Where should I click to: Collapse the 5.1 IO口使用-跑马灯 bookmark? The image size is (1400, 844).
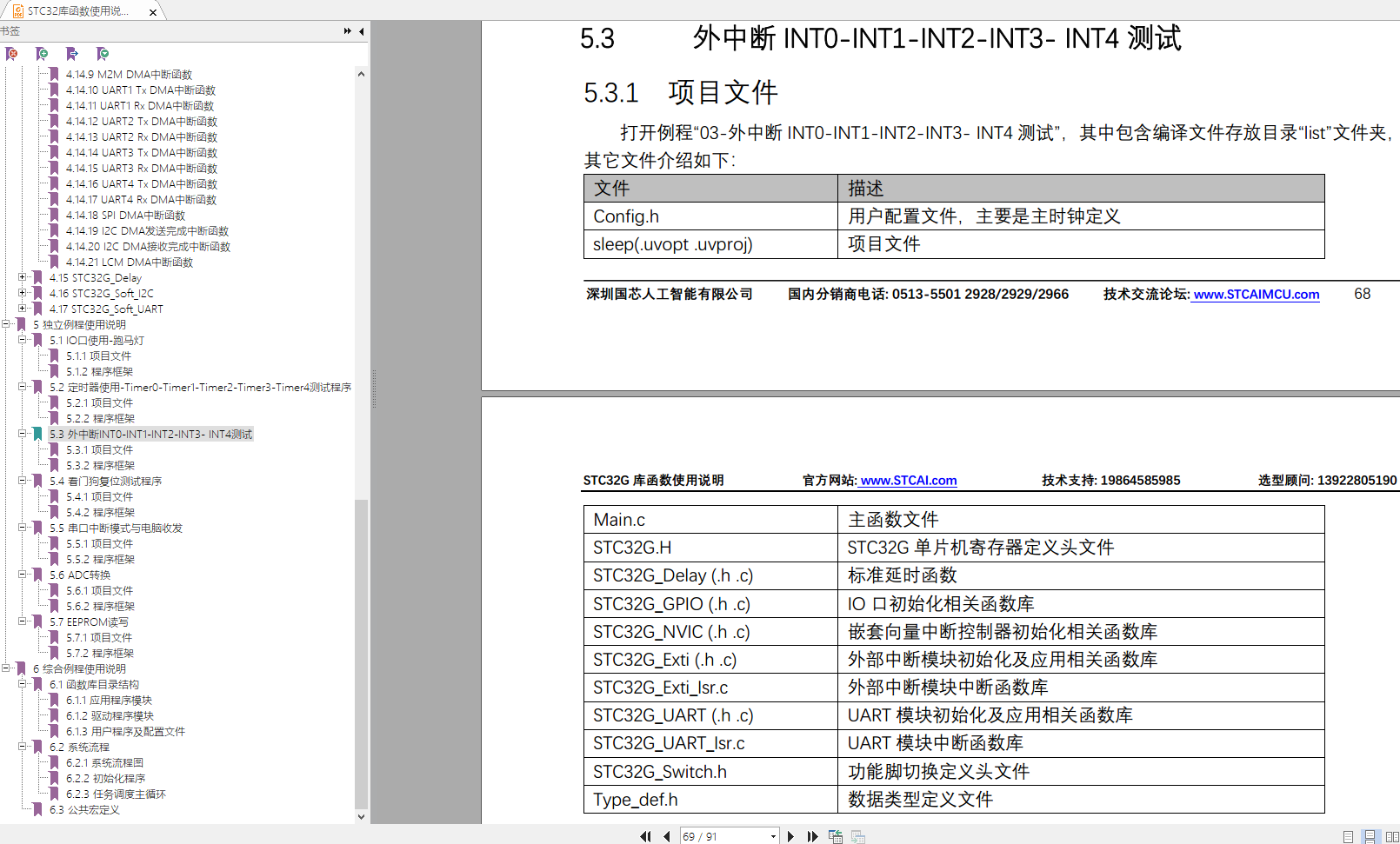coord(22,340)
